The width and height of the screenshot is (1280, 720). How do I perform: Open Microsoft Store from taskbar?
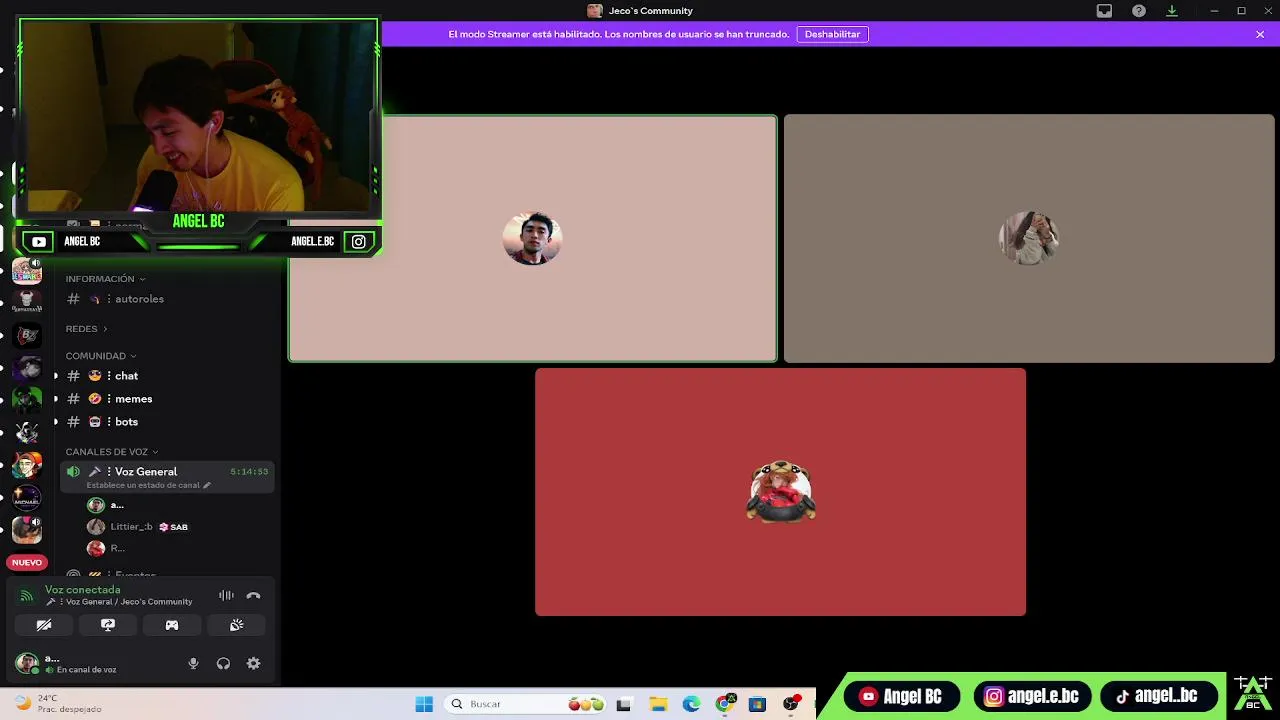click(x=757, y=704)
